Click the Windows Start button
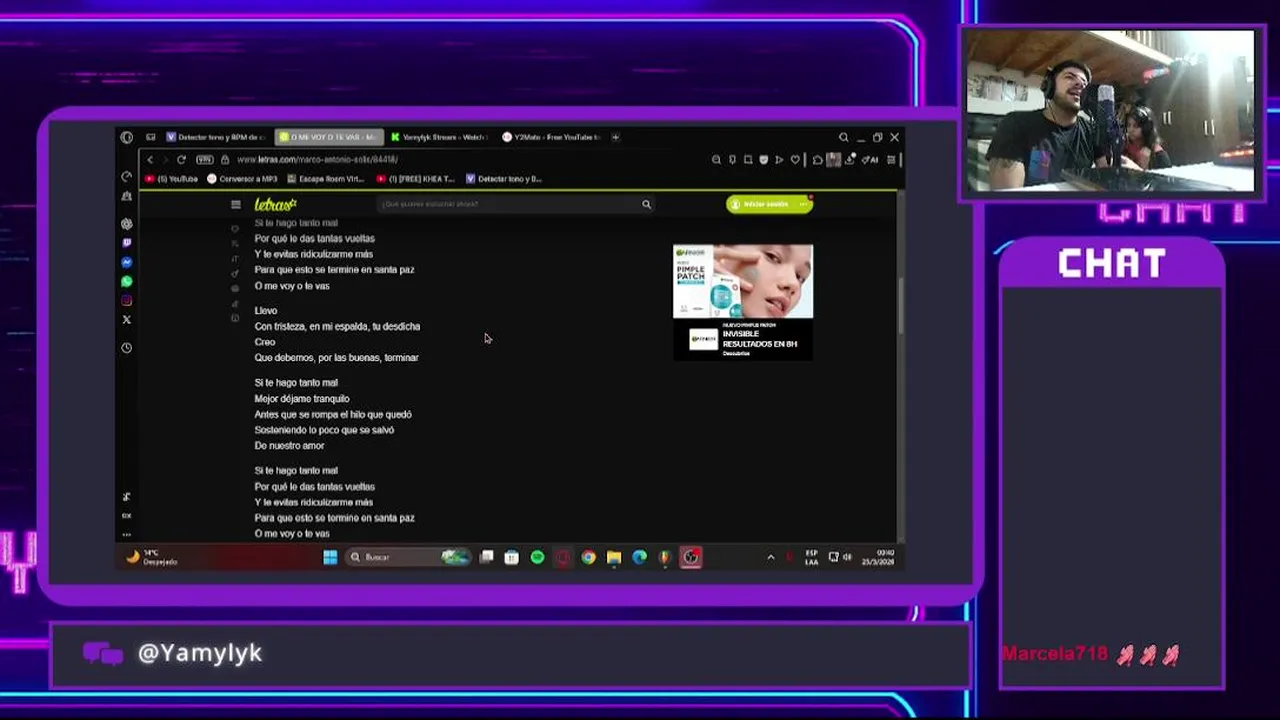The height and width of the screenshot is (720, 1280). [x=330, y=557]
